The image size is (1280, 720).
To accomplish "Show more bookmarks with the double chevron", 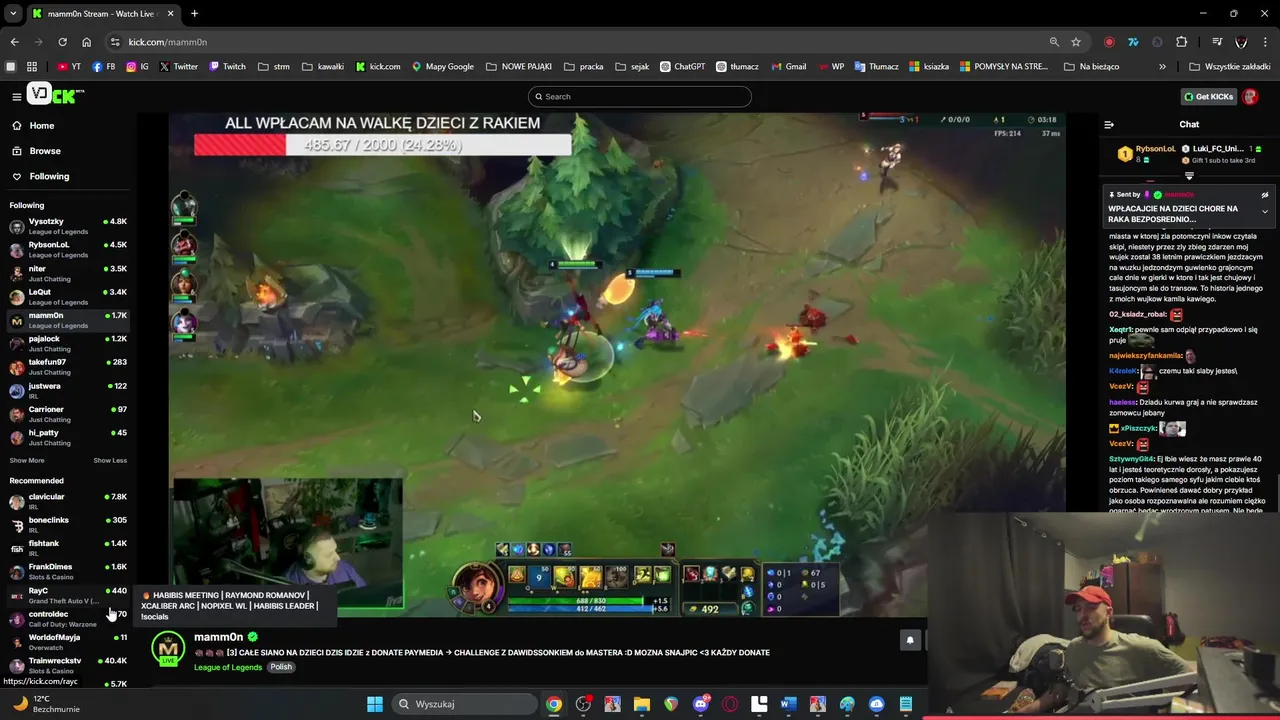I will pyautogui.click(x=1162, y=67).
